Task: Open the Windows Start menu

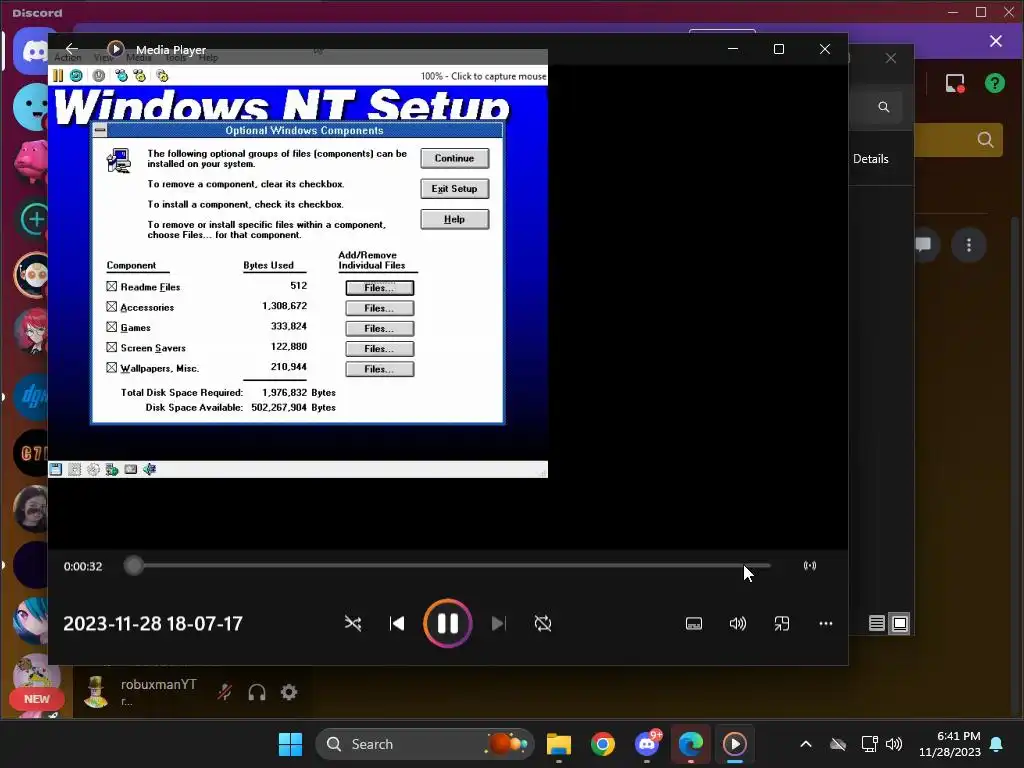Action: (x=290, y=744)
